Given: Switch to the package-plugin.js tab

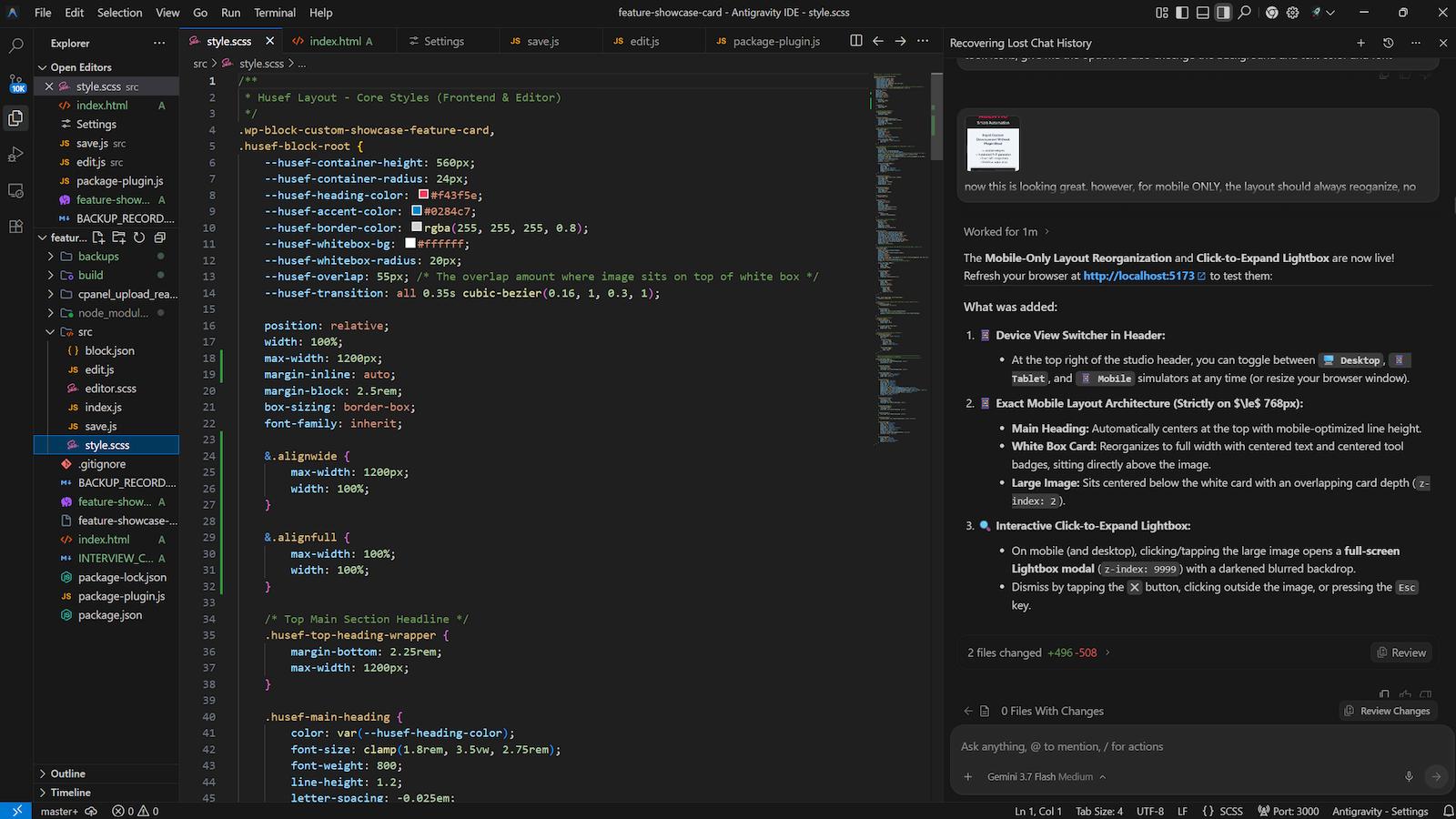Looking at the screenshot, I should 776,41.
